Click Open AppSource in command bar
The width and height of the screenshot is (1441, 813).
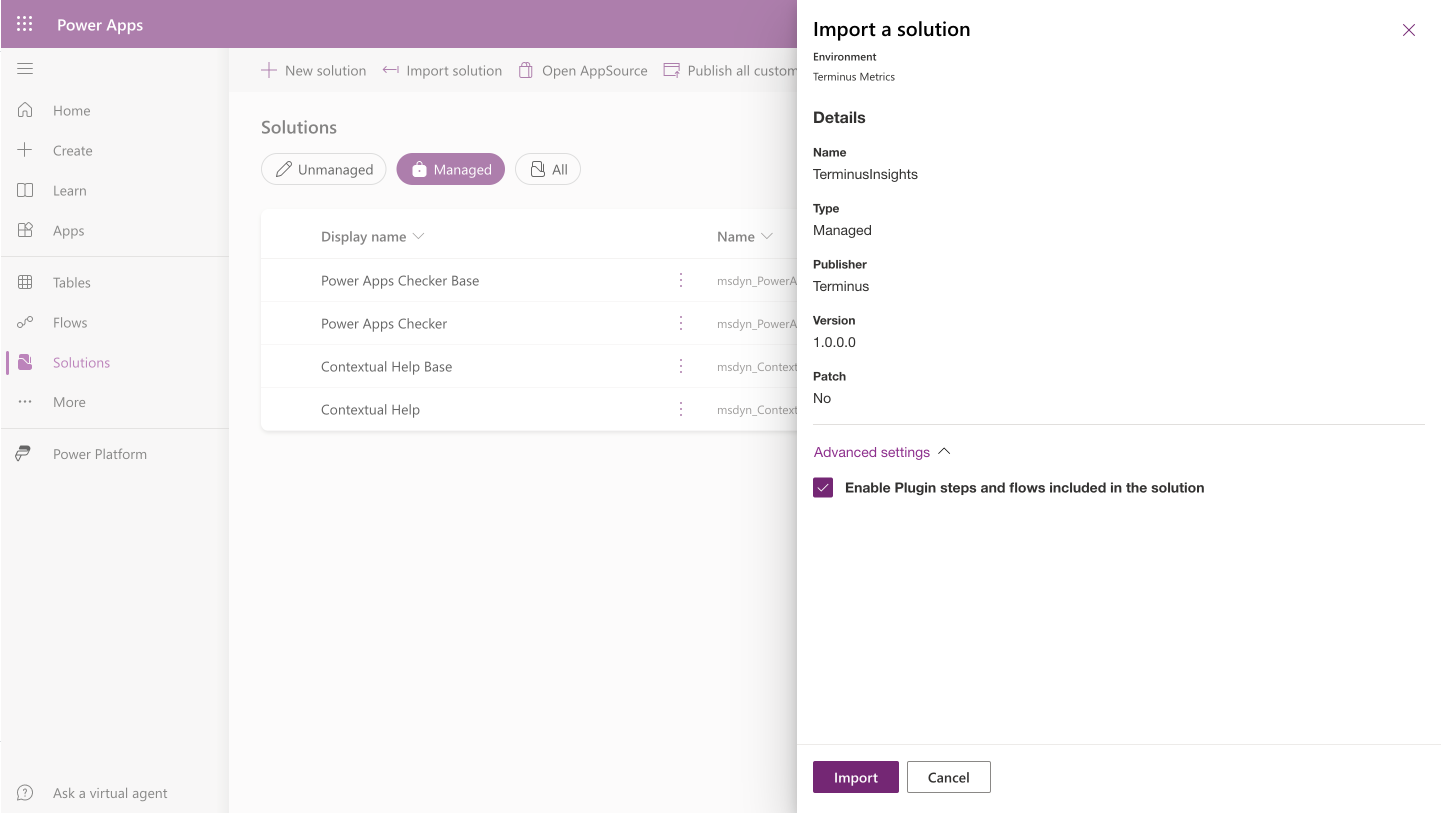coord(583,70)
